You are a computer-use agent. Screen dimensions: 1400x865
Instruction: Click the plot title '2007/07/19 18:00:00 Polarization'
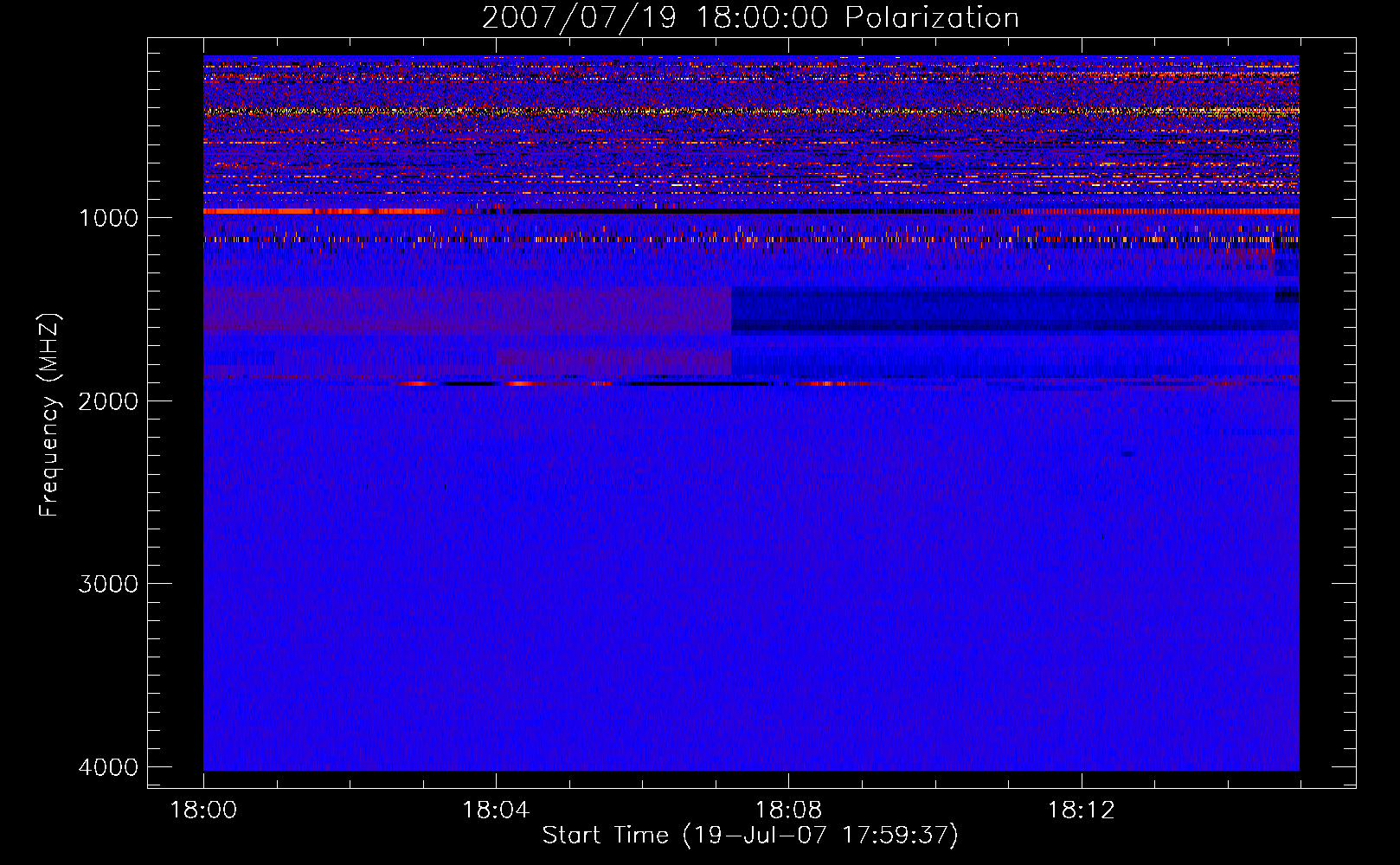[750, 18]
